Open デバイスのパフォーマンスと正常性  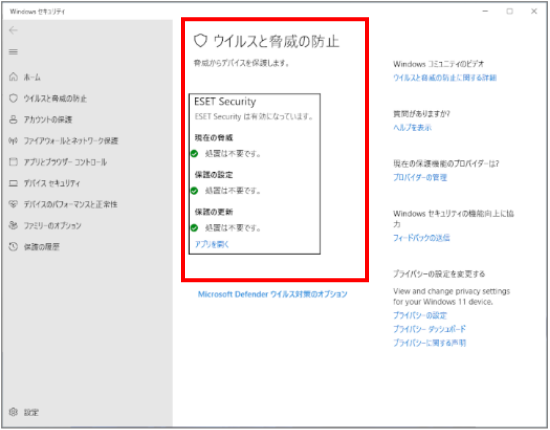71,204
